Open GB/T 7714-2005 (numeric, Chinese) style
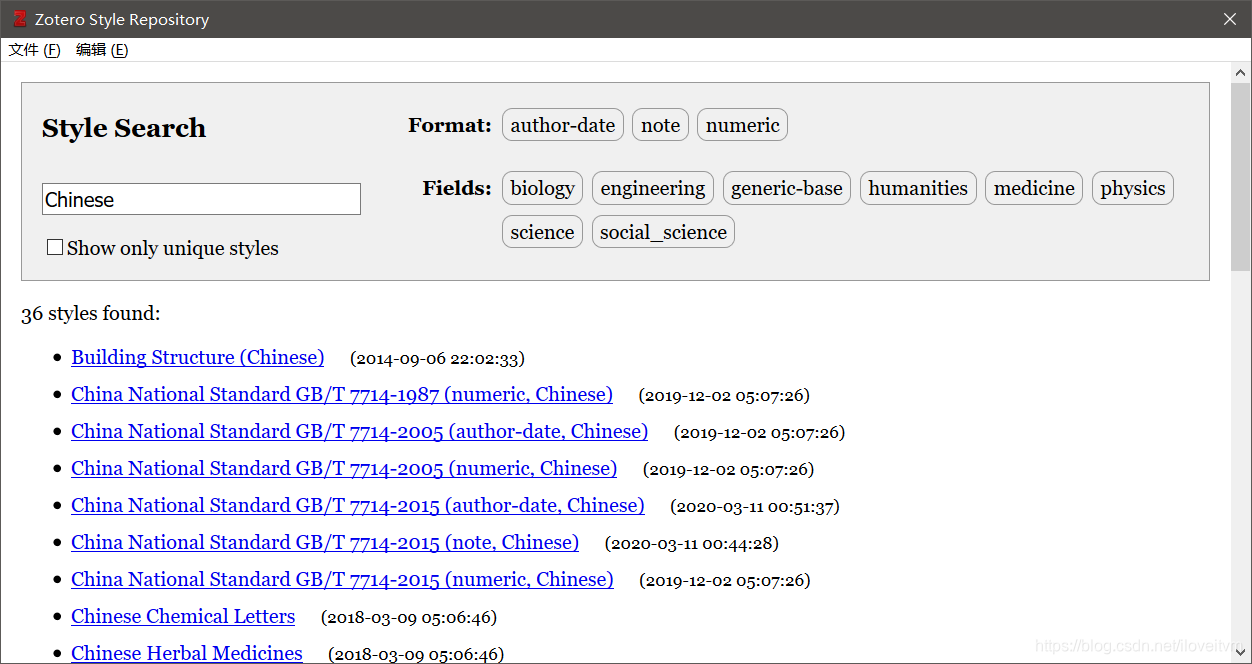1252x664 pixels. click(344, 468)
